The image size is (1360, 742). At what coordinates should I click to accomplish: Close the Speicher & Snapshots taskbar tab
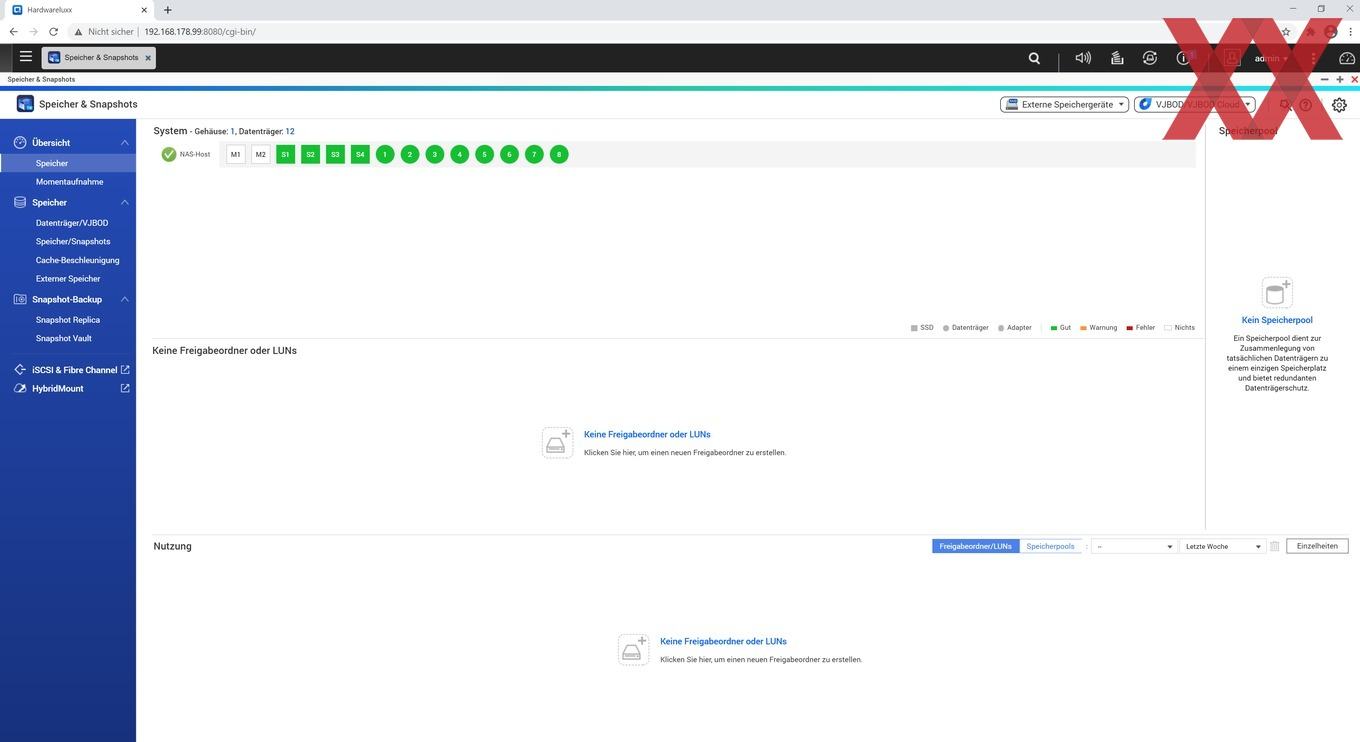click(x=148, y=58)
